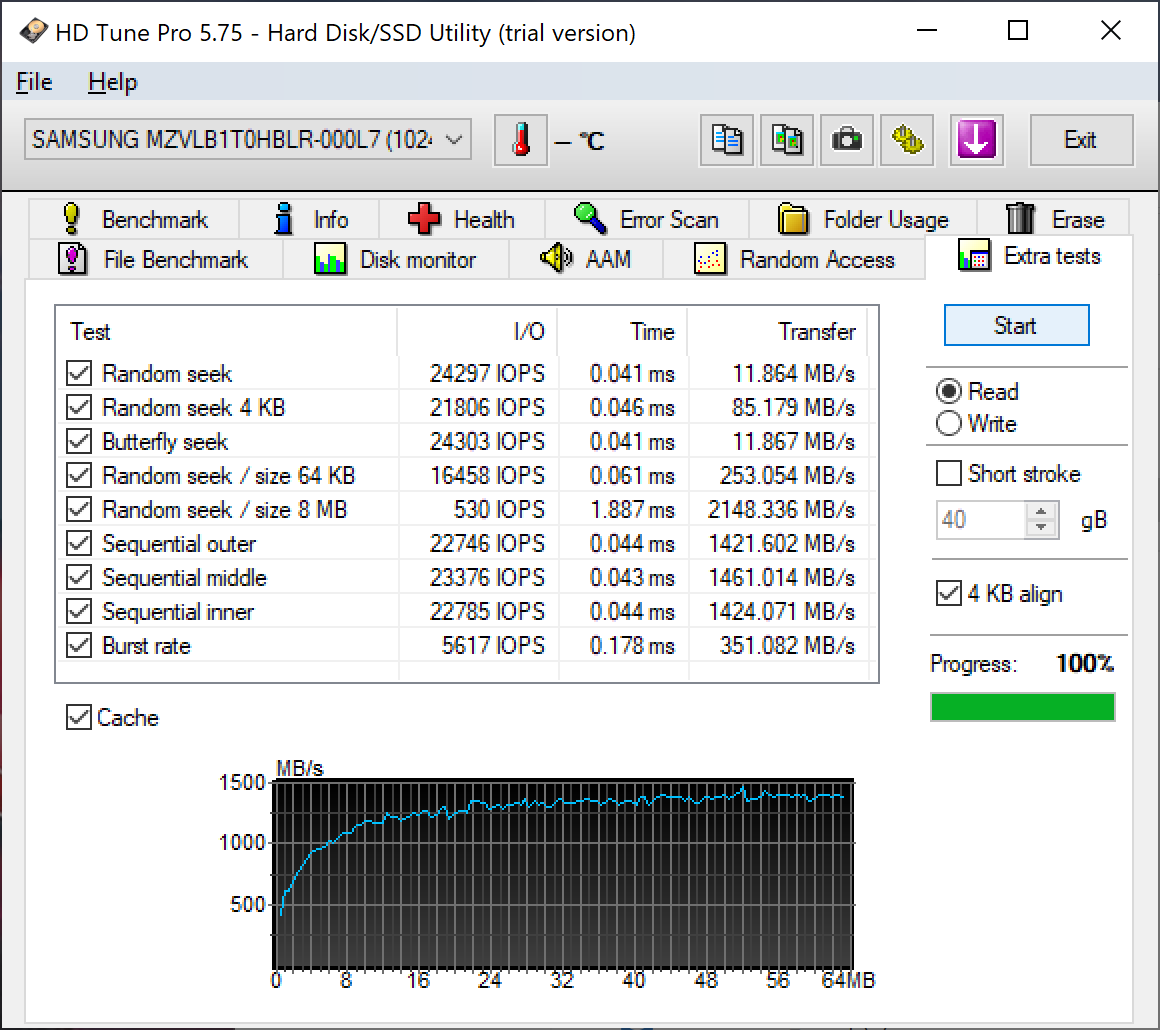1160x1030 pixels.
Task: Select the Write radio button
Action: (949, 424)
